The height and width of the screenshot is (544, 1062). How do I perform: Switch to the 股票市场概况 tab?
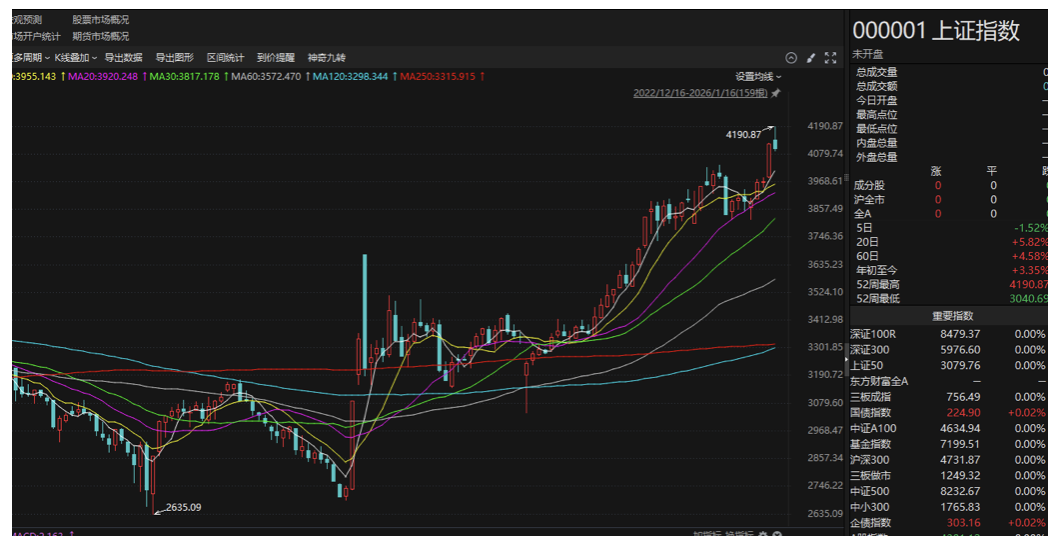(x=100, y=20)
